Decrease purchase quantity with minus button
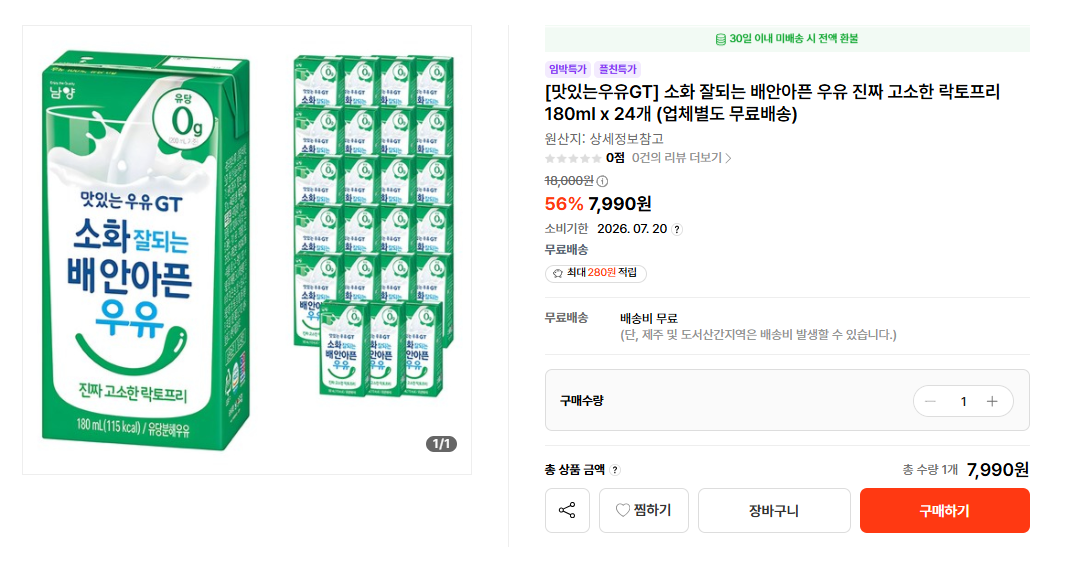The width and height of the screenshot is (1084, 576). (931, 402)
